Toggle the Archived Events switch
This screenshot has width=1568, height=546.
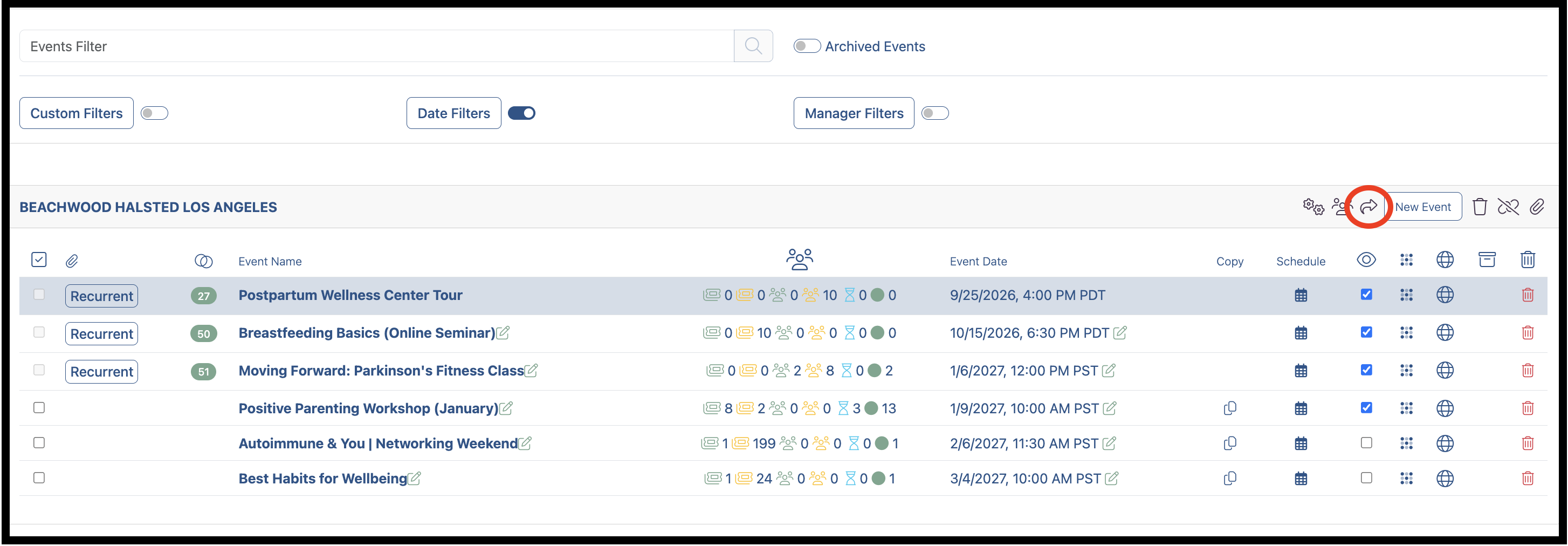tap(807, 46)
